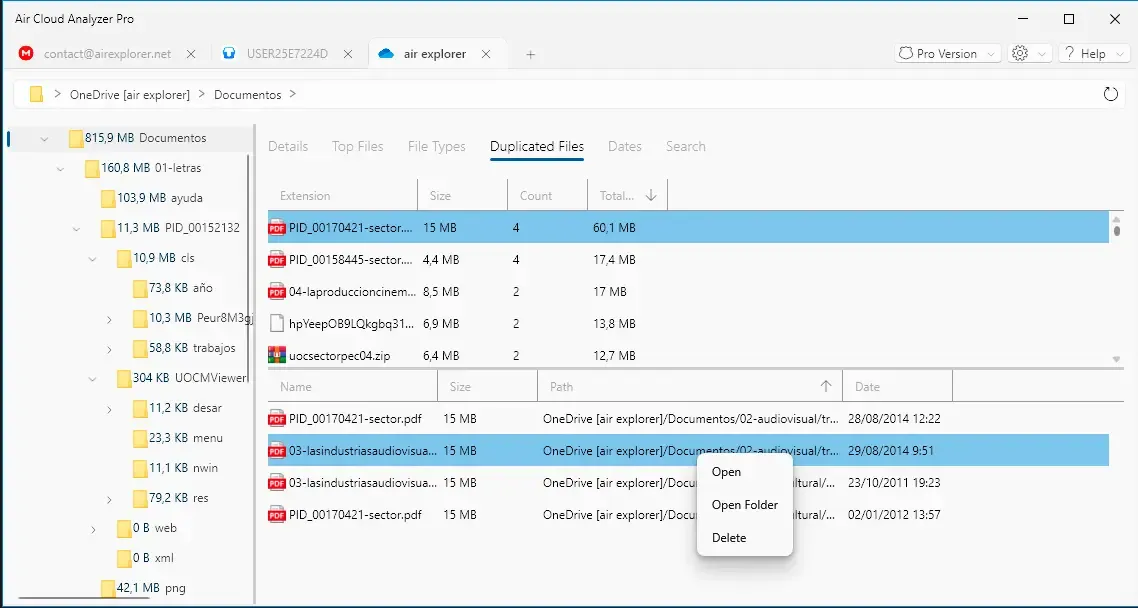Sort lower list by Path column
Viewport: 1138px width, 608px height.
[689, 387]
